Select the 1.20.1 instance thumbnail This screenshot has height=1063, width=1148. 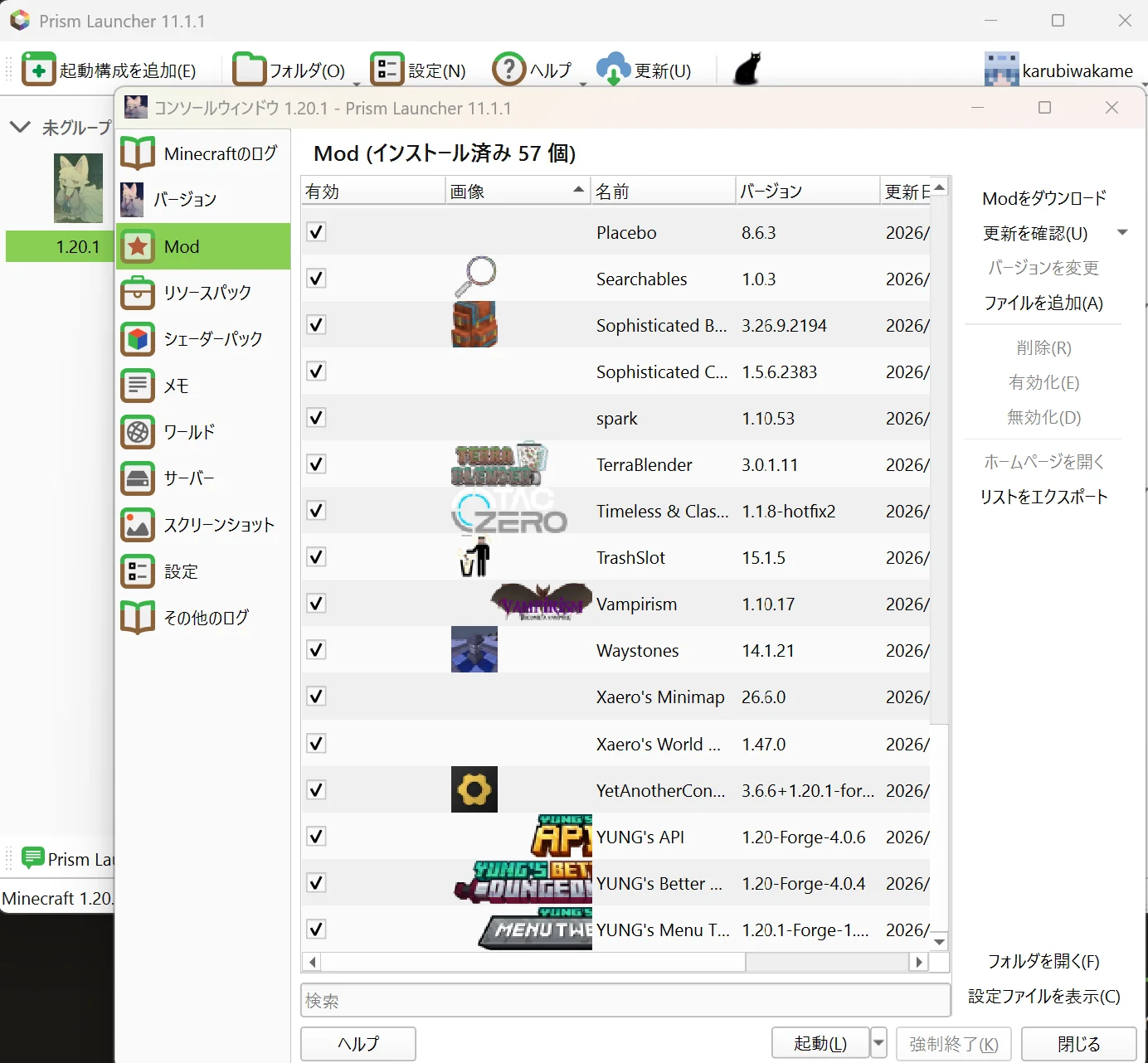tap(78, 188)
